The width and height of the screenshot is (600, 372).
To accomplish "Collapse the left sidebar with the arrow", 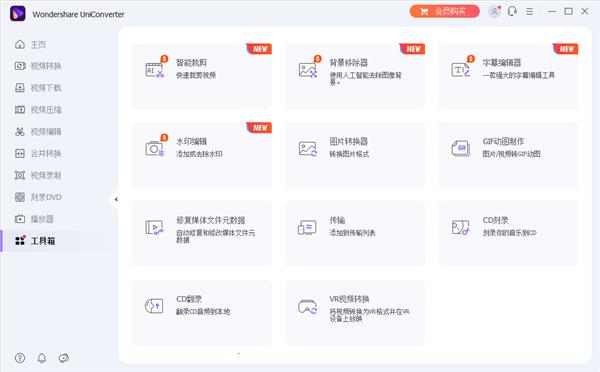I will [x=116, y=199].
